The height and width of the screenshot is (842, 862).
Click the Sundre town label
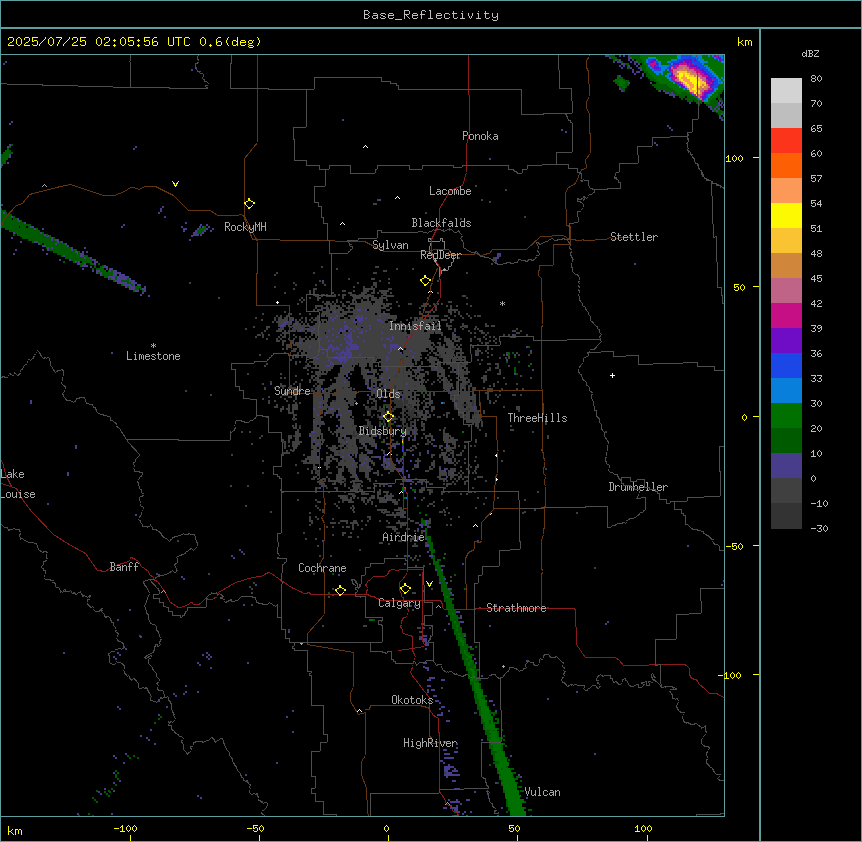(292, 391)
